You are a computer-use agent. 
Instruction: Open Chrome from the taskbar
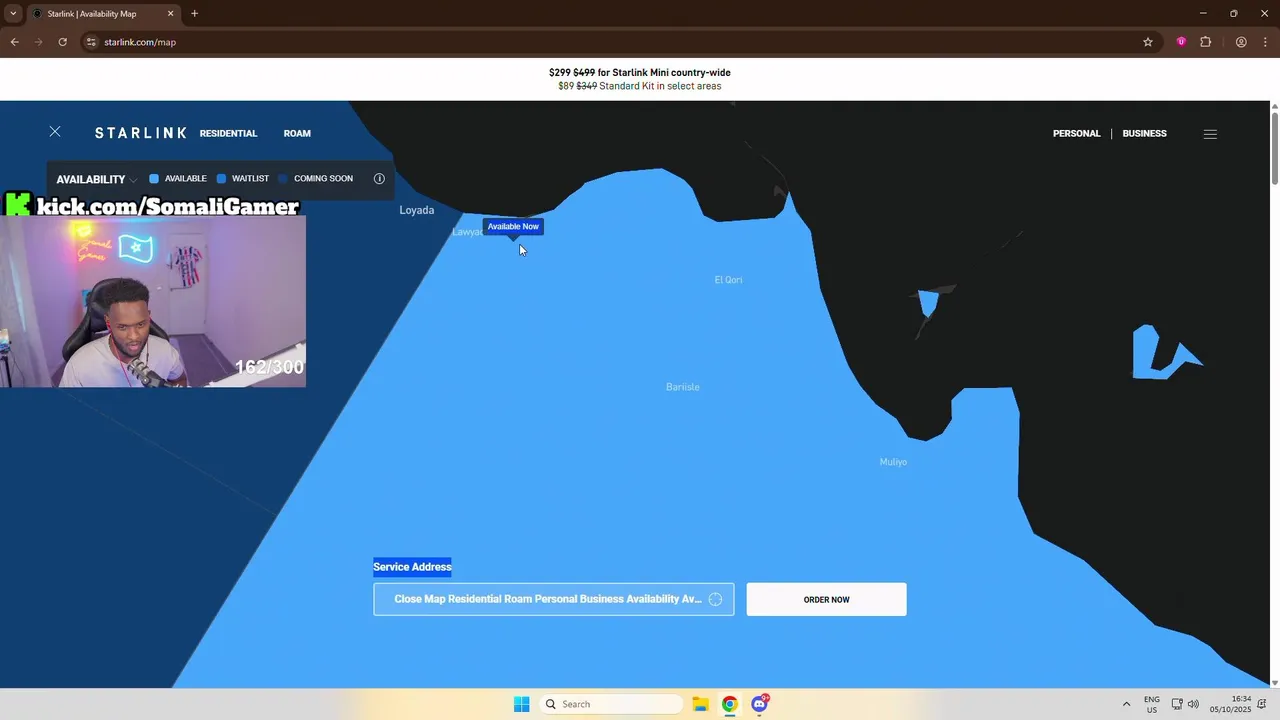730,704
